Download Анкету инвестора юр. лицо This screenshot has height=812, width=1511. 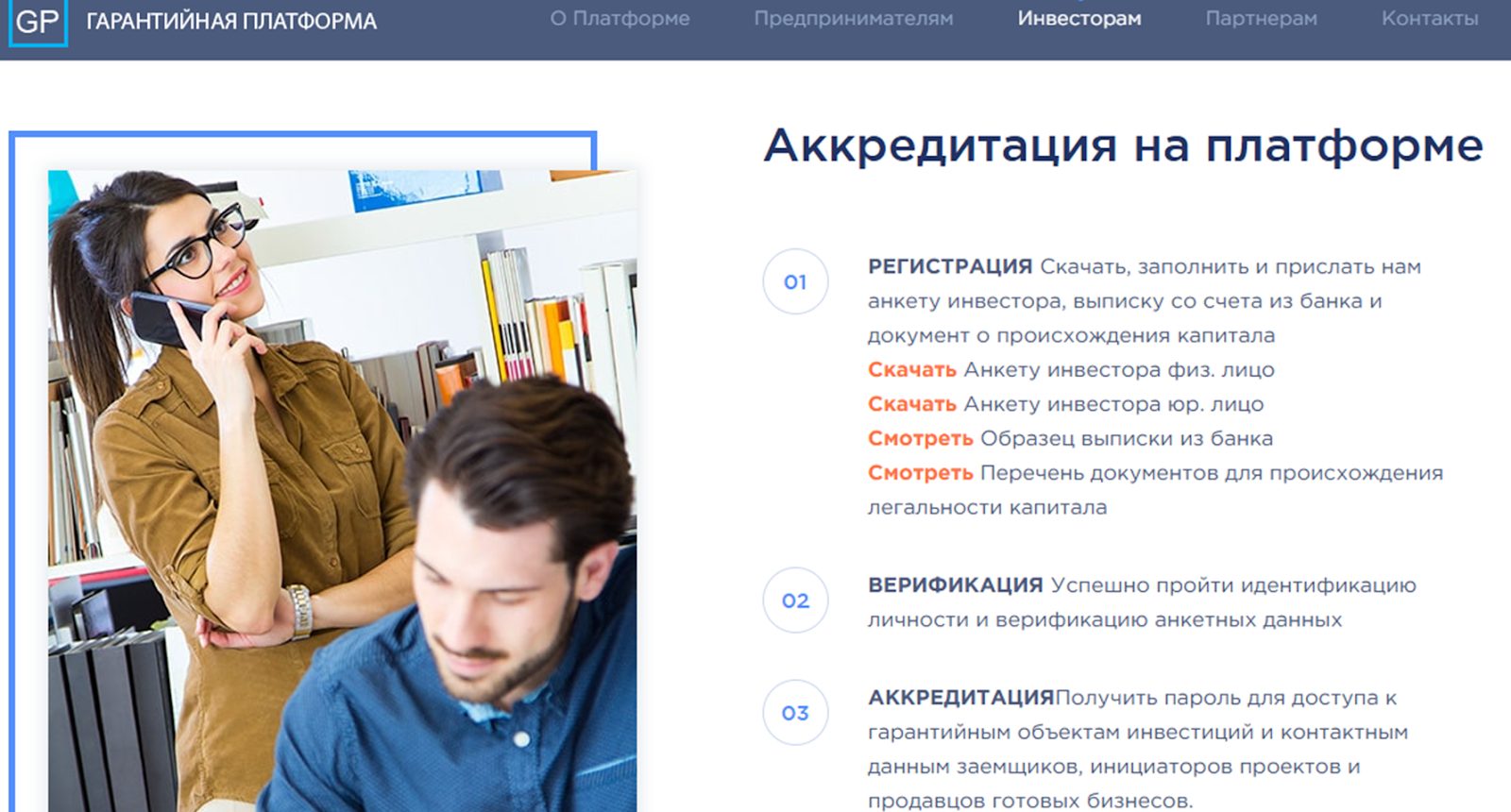click(912, 404)
